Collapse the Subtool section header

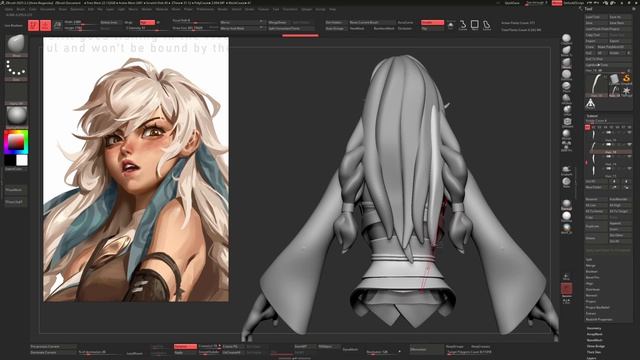[x=592, y=116]
